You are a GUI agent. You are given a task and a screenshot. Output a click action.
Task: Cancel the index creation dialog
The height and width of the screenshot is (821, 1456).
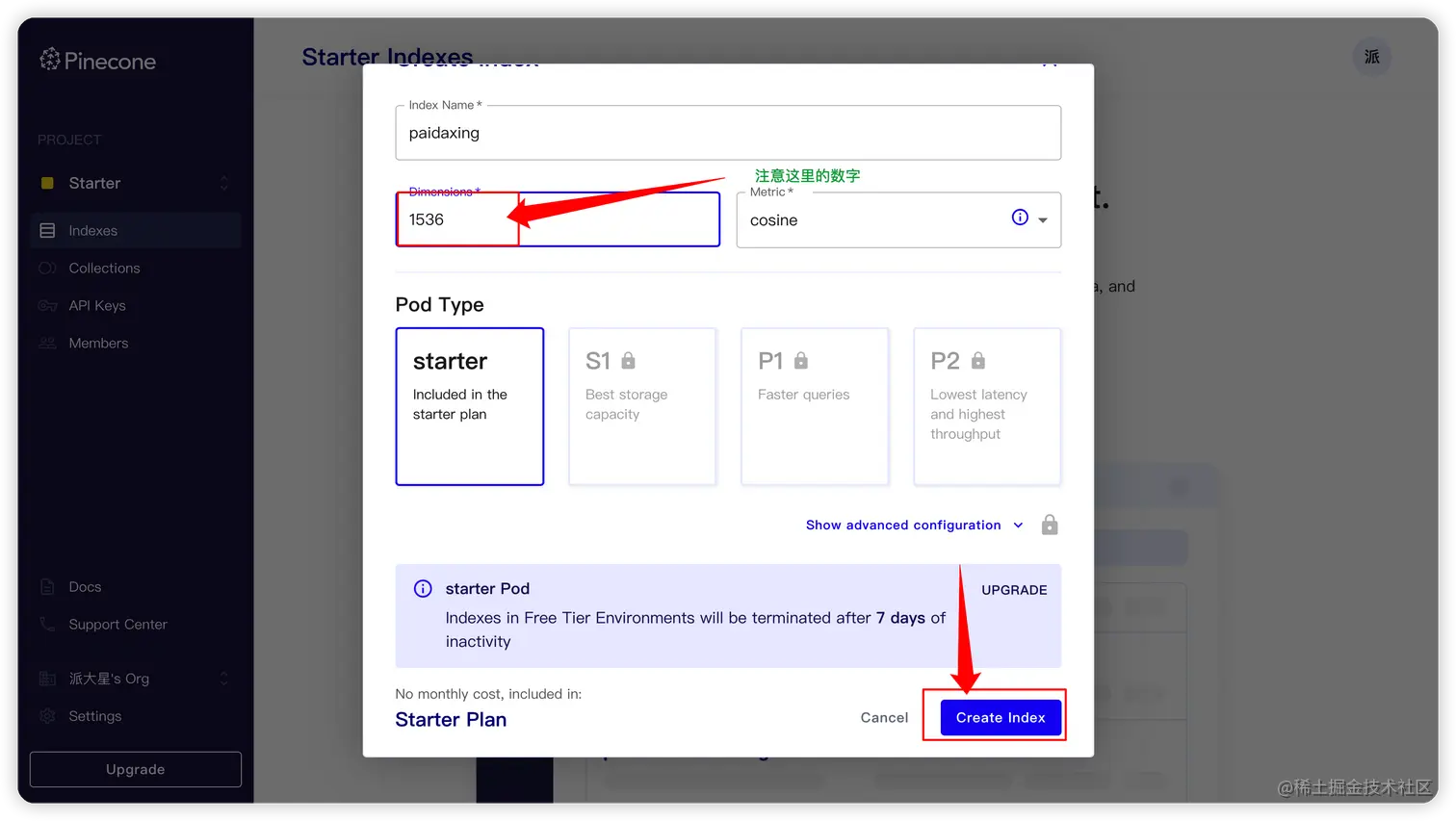884,718
